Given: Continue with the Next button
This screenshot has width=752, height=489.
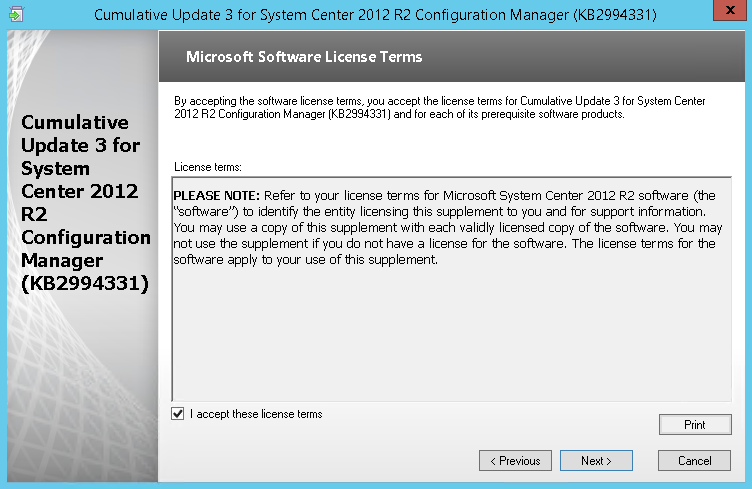Looking at the screenshot, I should [x=596, y=460].
